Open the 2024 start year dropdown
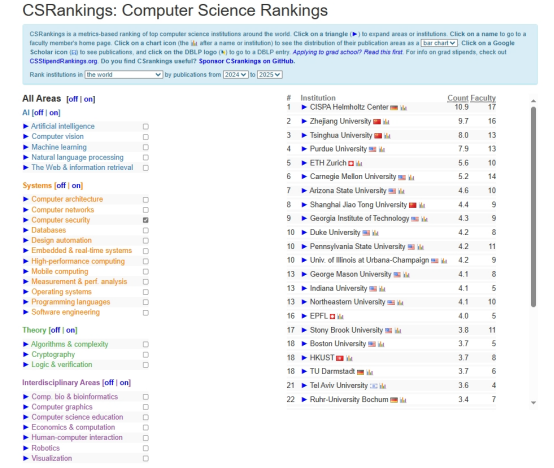 point(235,75)
